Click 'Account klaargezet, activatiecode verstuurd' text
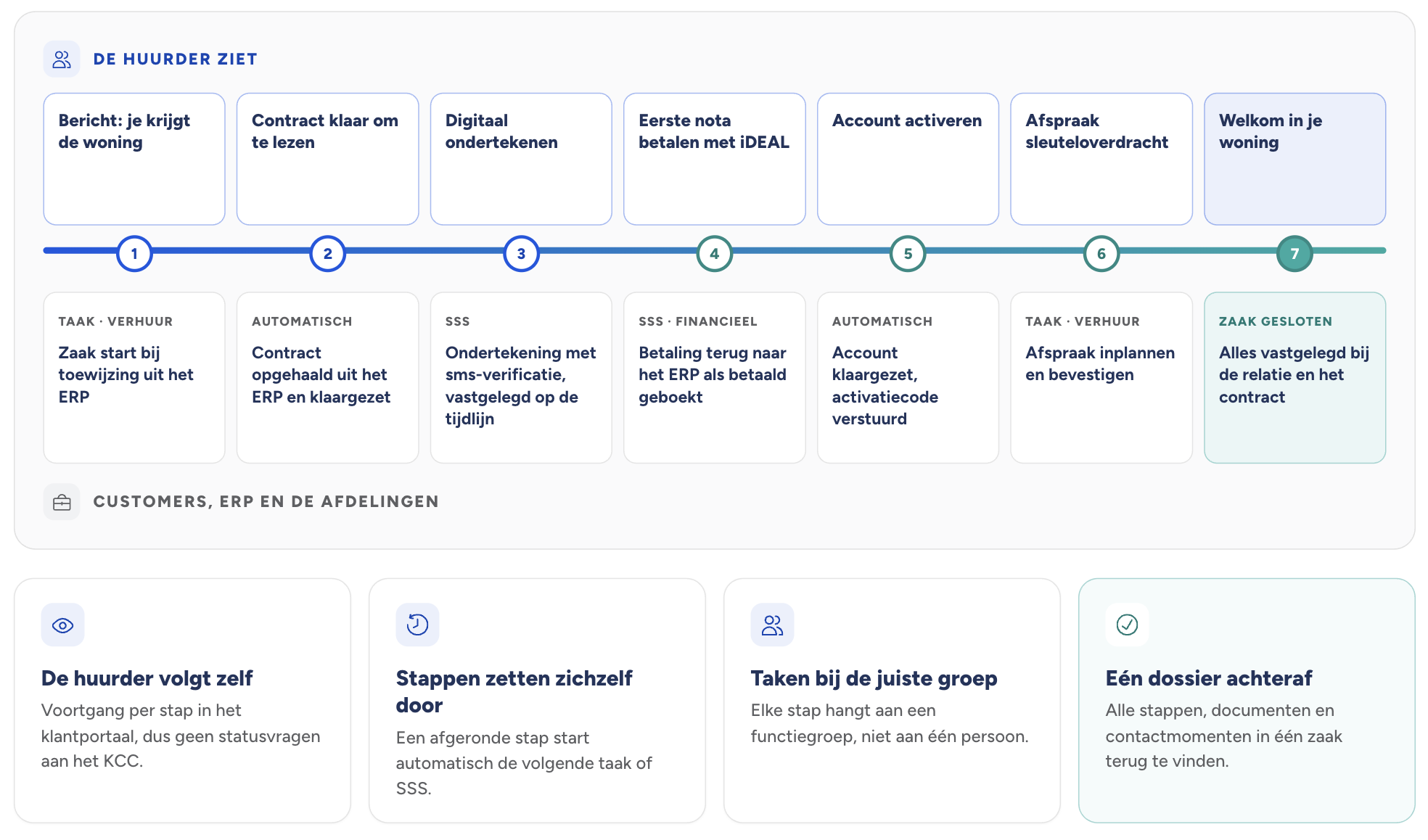The width and height of the screenshot is (1428, 840). point(885,385)
